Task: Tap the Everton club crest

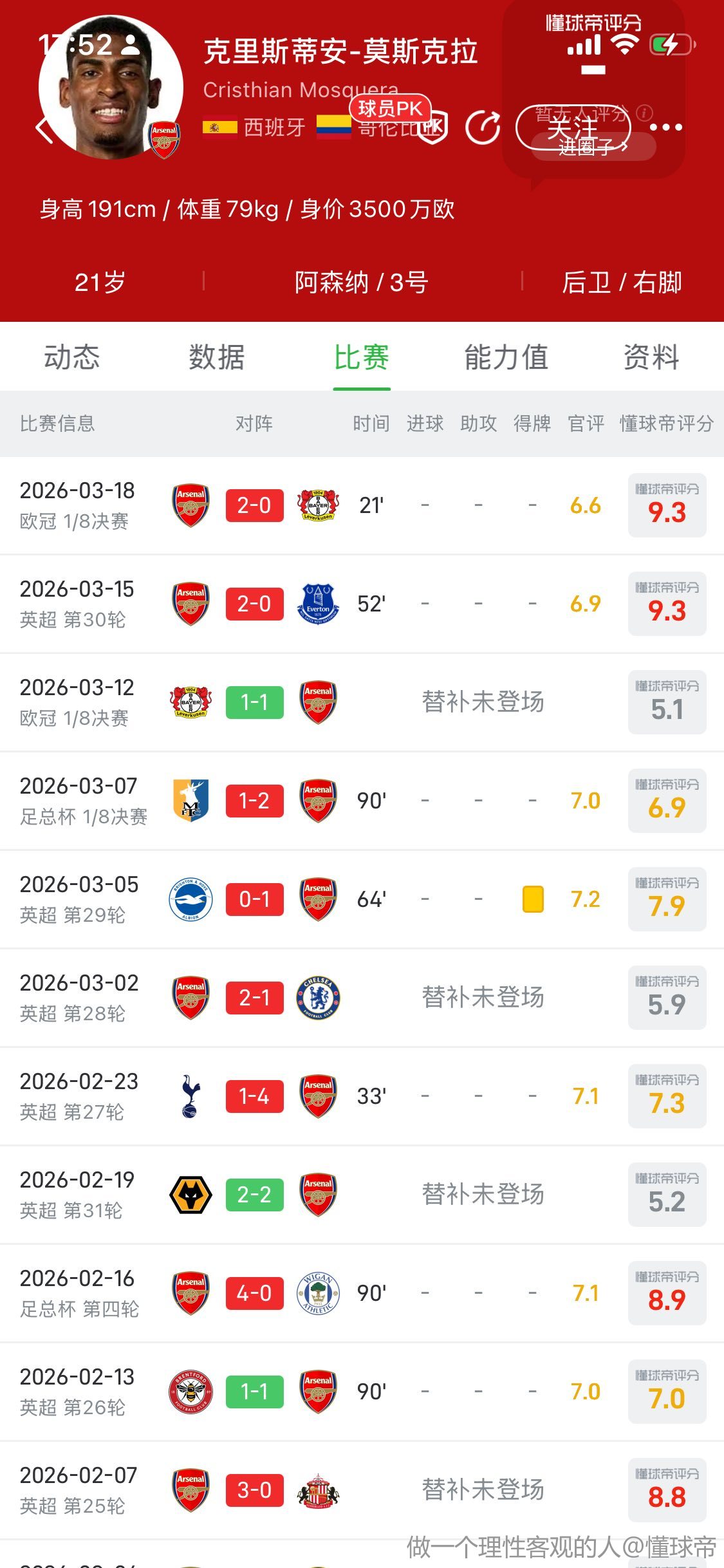Action: pos(318,604)
